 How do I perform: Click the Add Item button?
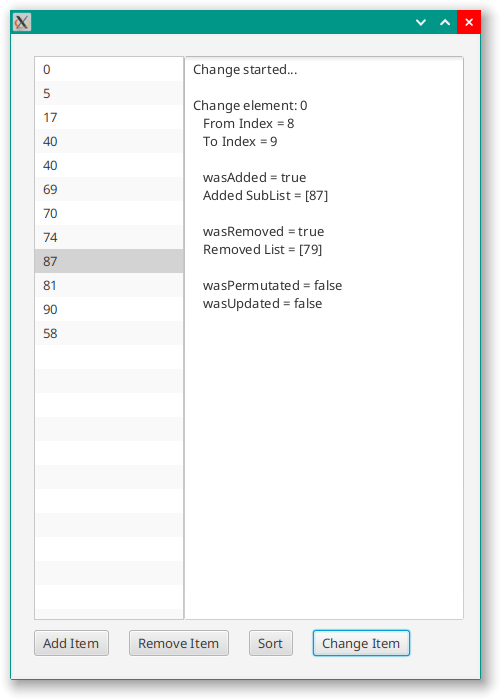[x=71, y=643]
